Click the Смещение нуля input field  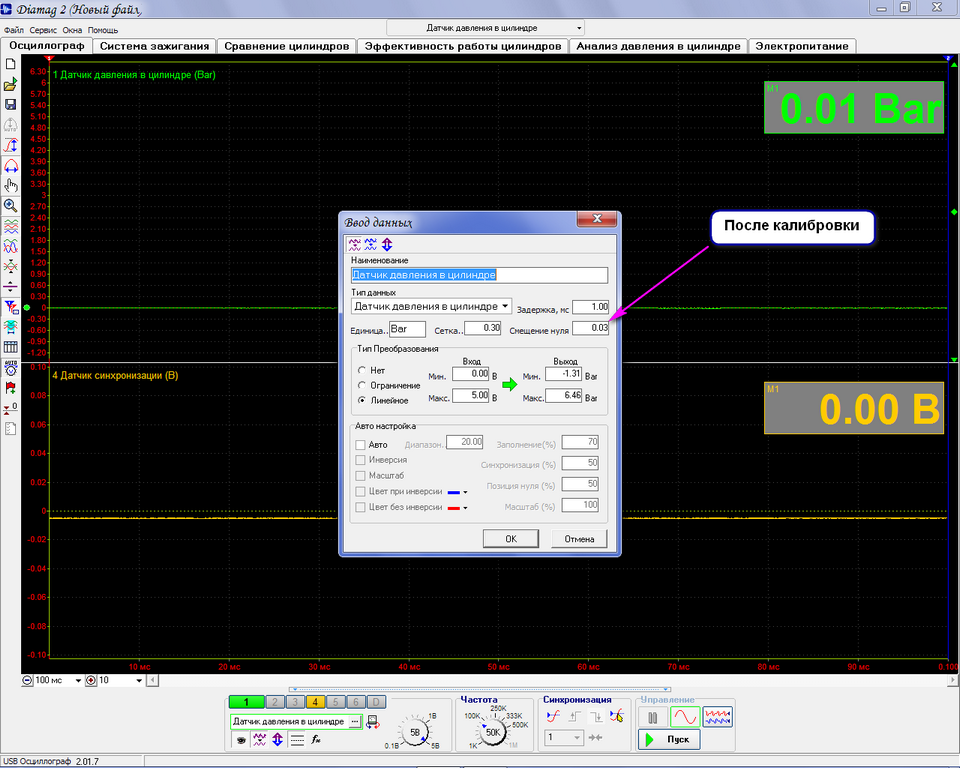[x=590, y=328]
